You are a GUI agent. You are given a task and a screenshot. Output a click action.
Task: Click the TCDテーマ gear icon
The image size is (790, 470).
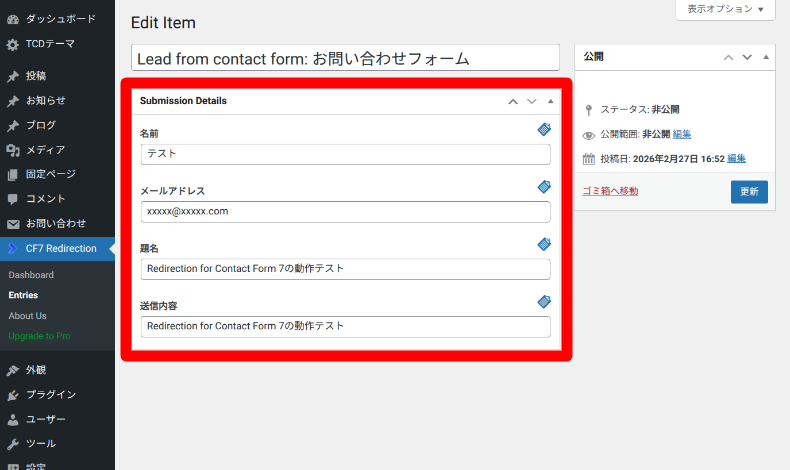click(x=13, y=45)
